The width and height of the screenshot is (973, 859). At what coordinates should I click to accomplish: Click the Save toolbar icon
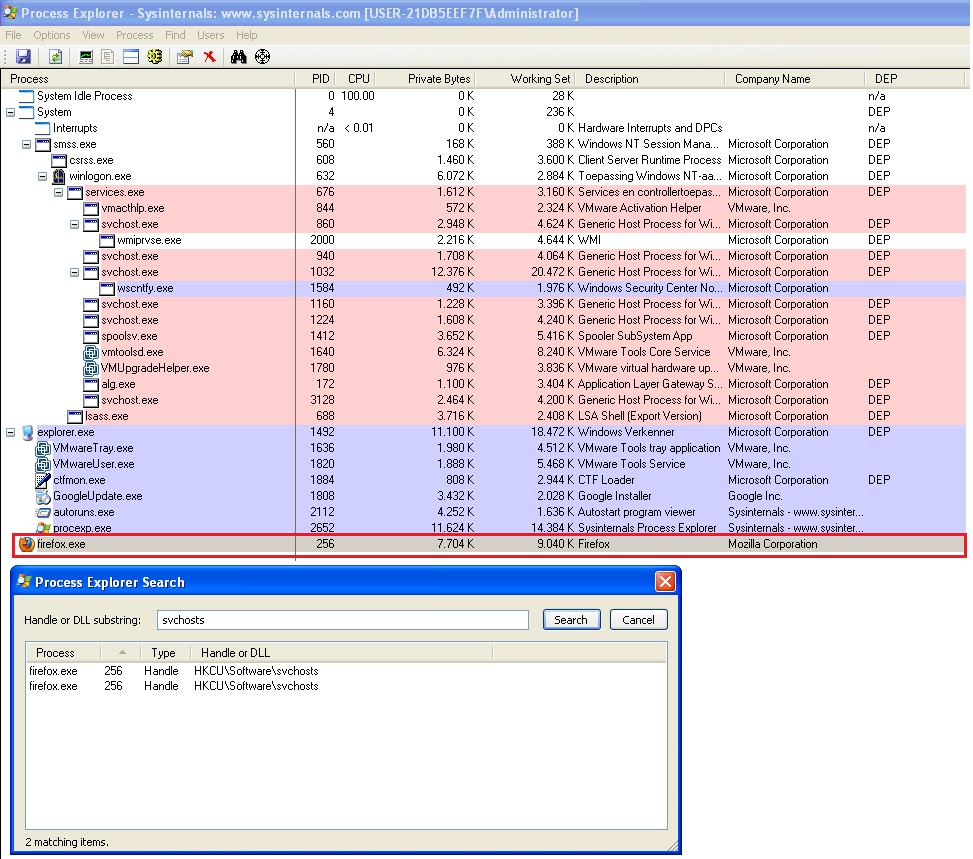pos(23,56)
